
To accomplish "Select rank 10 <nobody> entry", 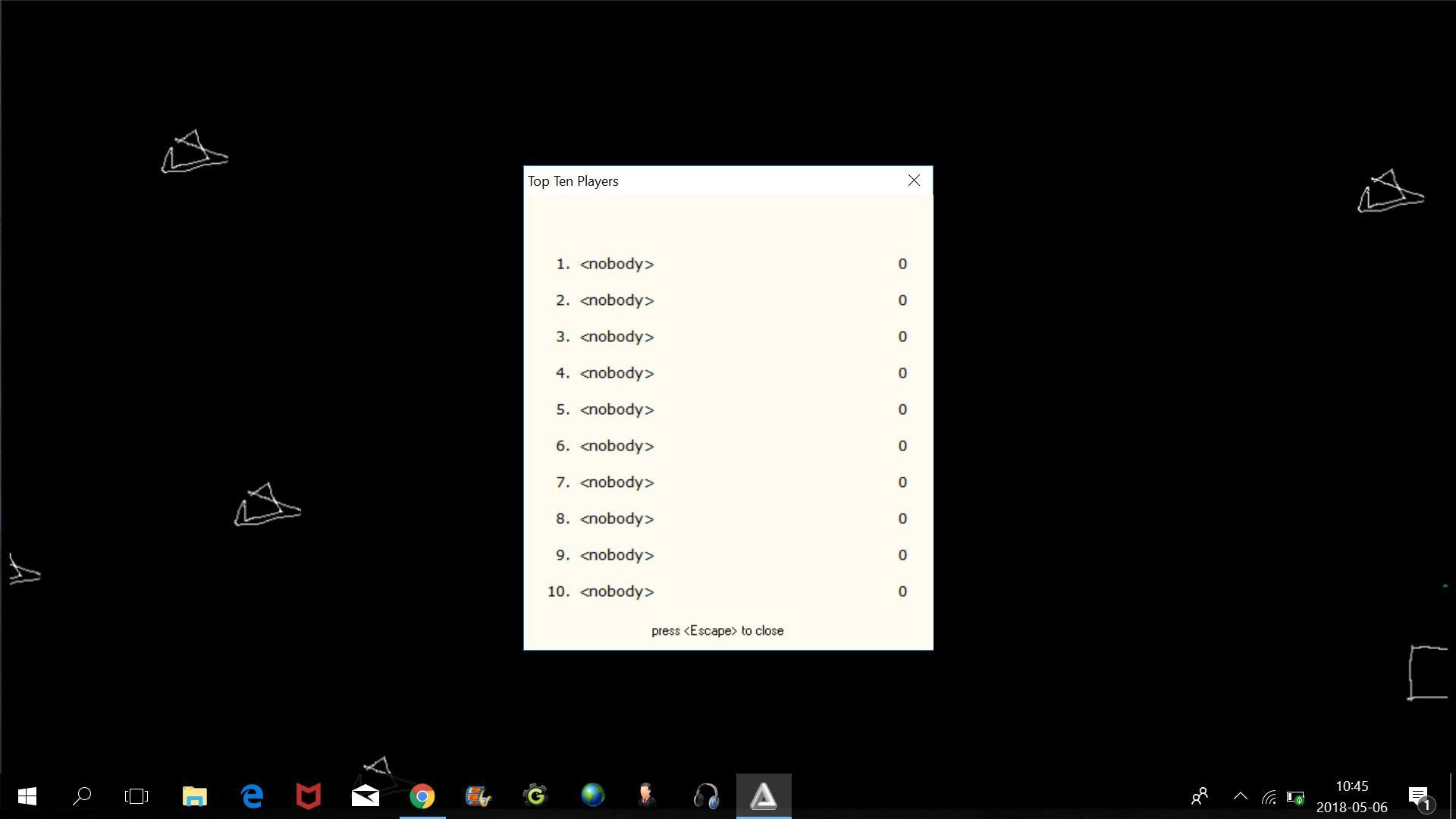I will [x=617, y=591].
